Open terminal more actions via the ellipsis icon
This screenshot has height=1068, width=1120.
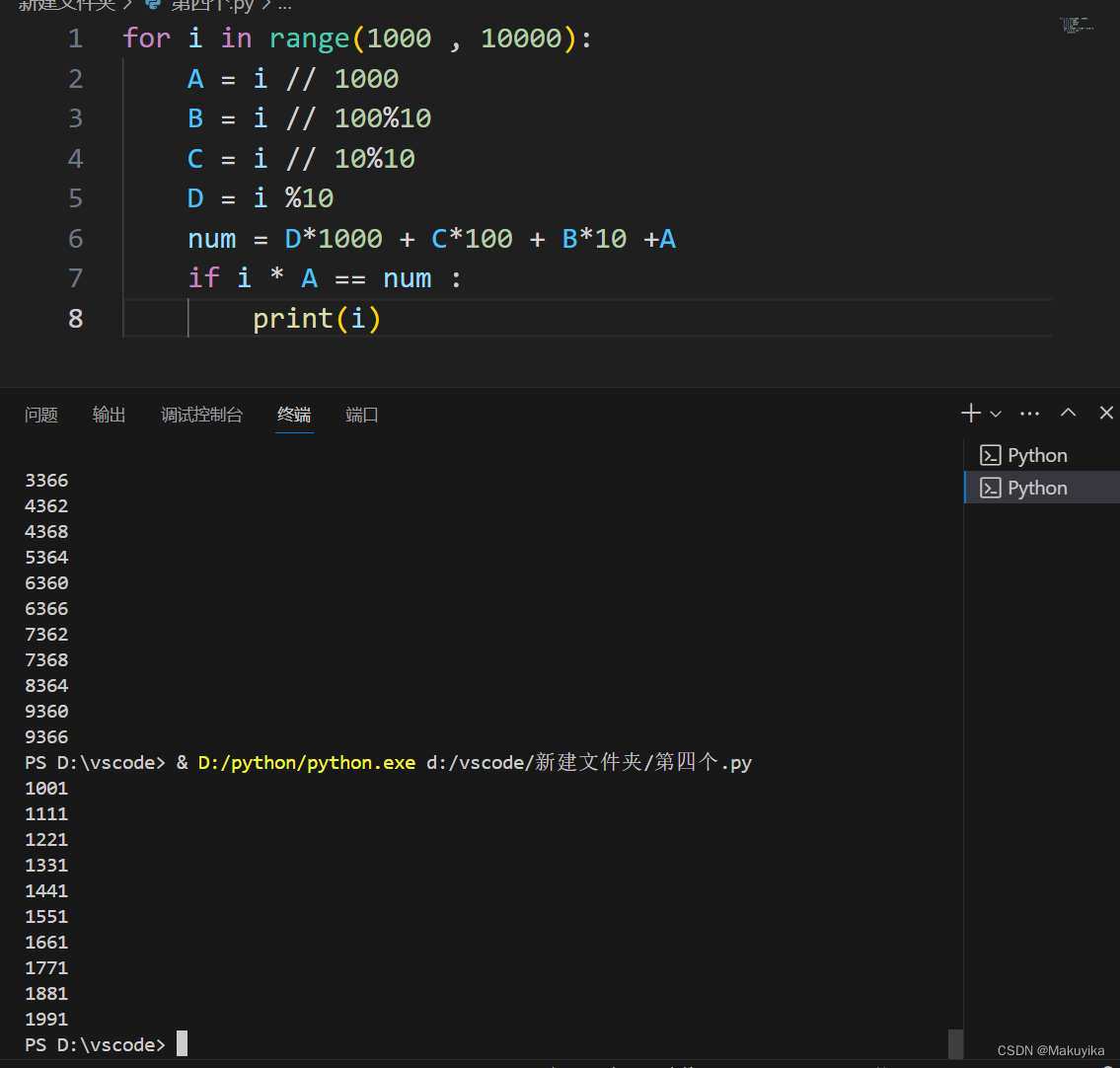point(1029,413)
